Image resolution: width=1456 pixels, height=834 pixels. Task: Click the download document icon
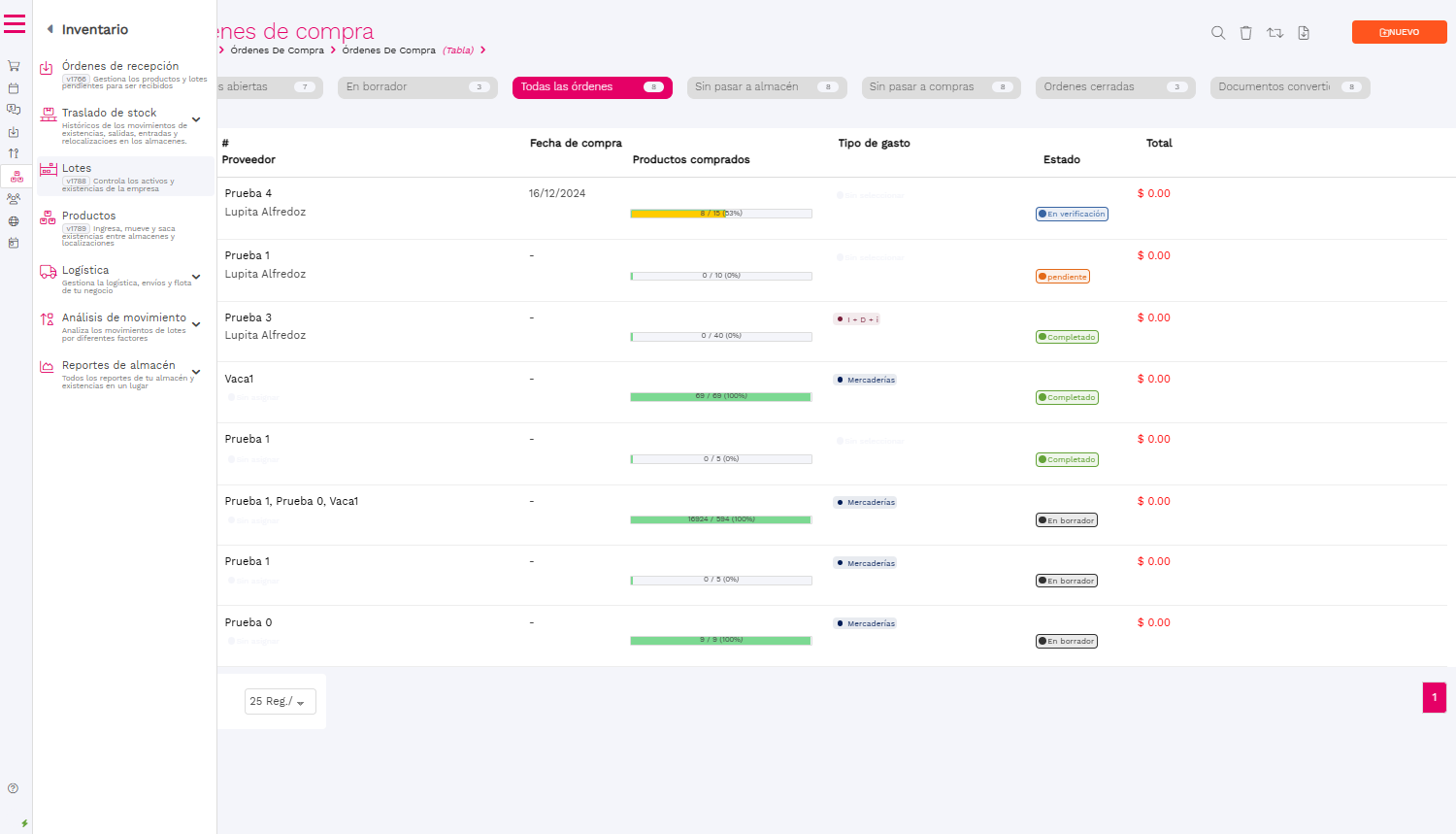point(1304,33)
